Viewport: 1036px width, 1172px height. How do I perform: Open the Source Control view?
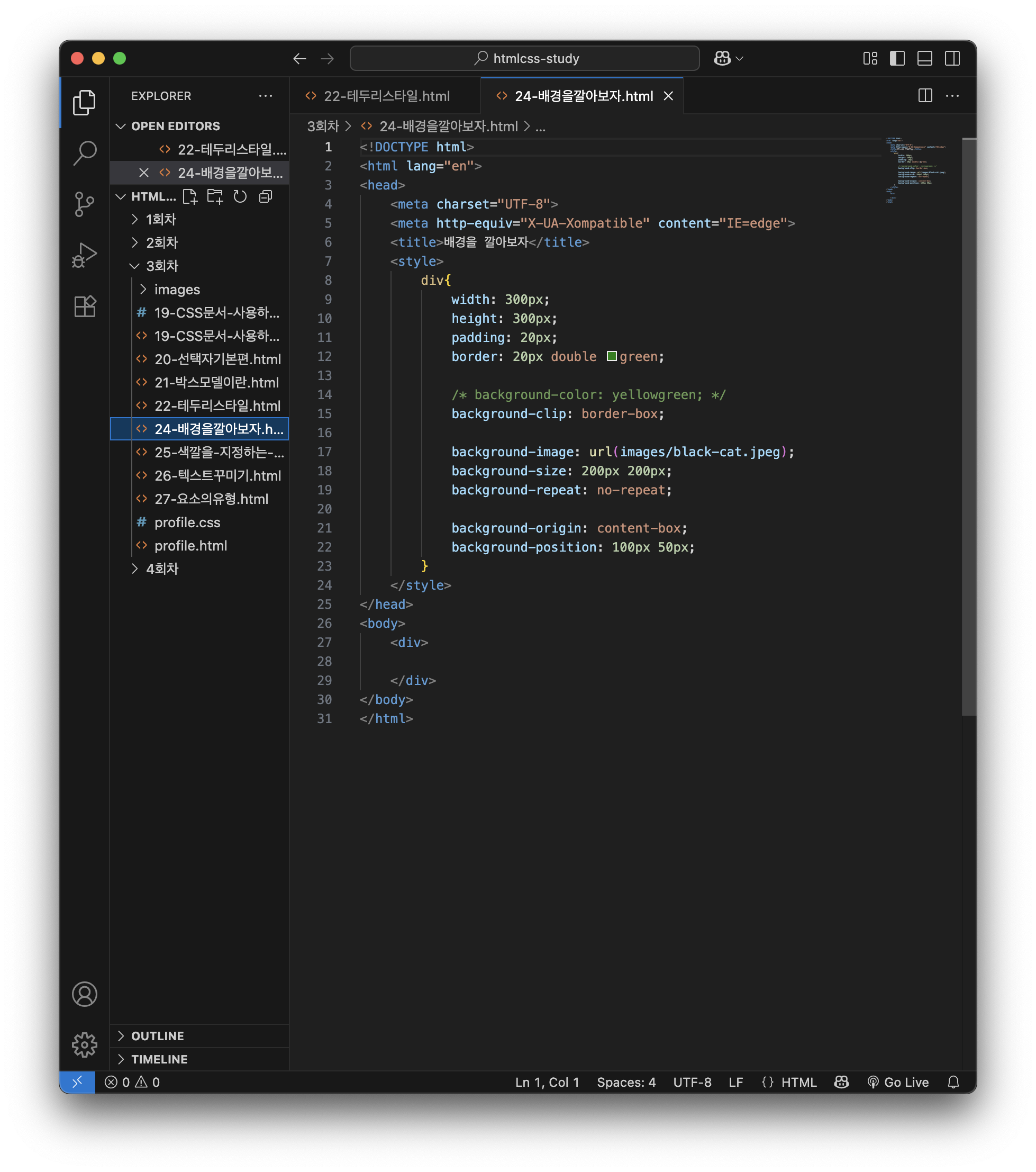[x=85, y=204]
